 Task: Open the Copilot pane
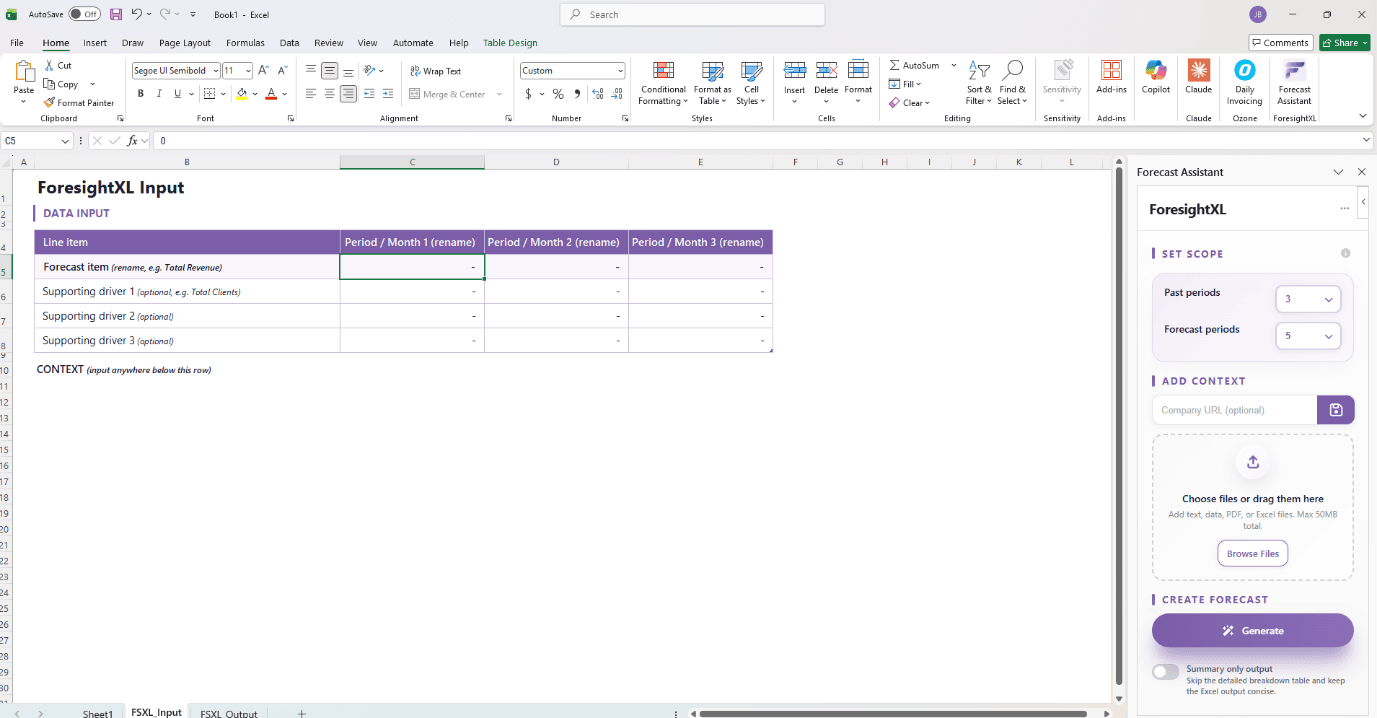[x=1155, y=84]
